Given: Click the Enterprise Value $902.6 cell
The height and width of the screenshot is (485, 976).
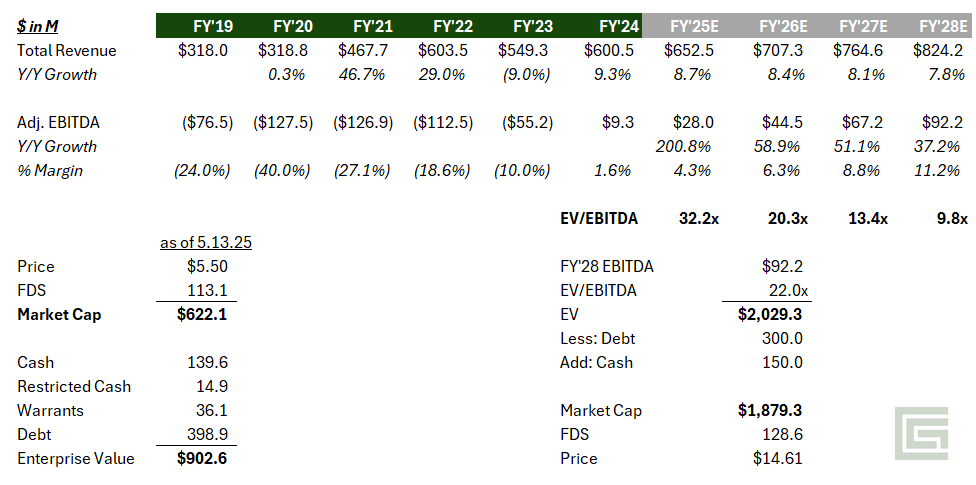Looking at the screenshot, I should click(x=202, y=459).
